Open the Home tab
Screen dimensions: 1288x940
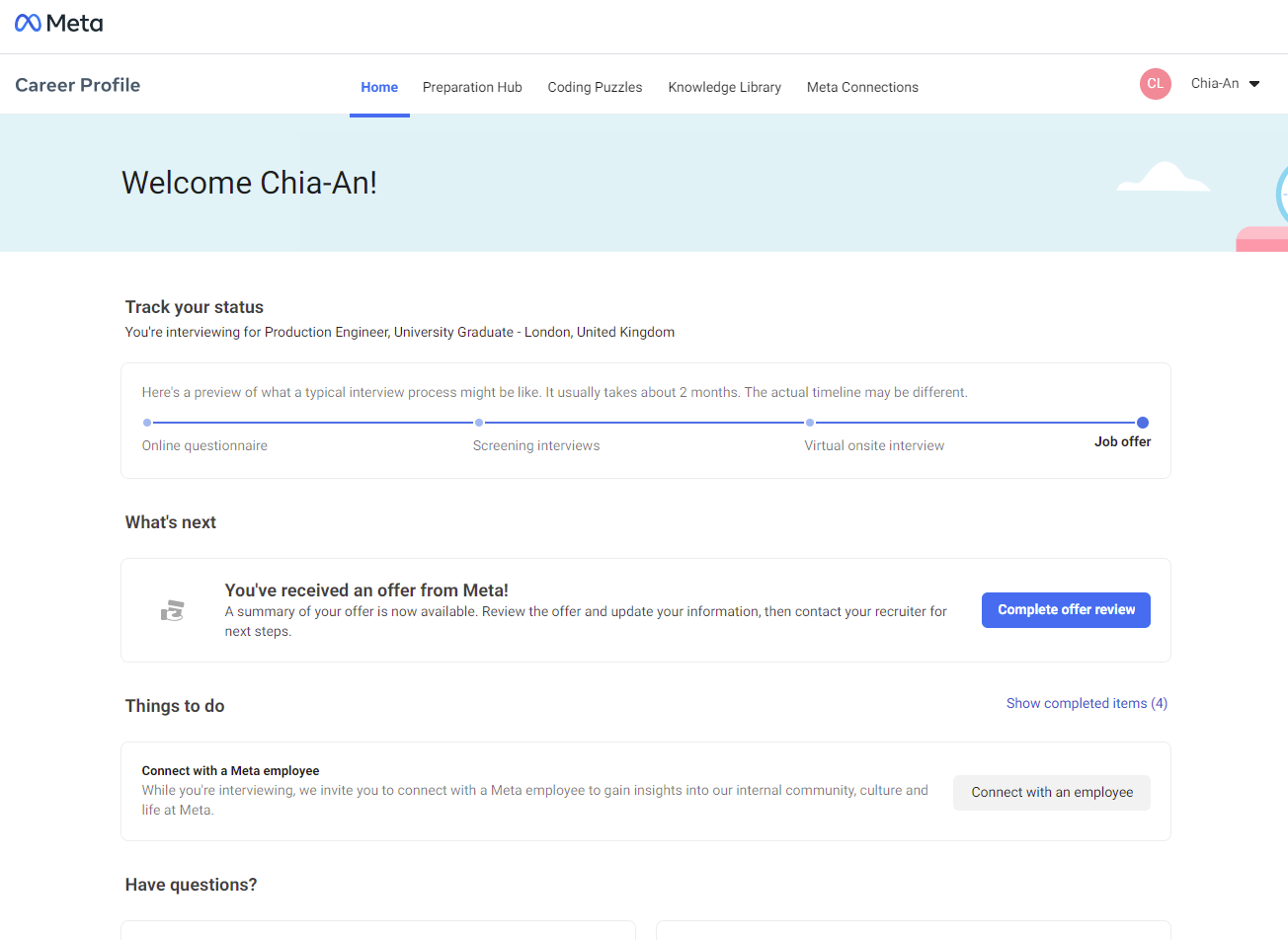(379, 87)
